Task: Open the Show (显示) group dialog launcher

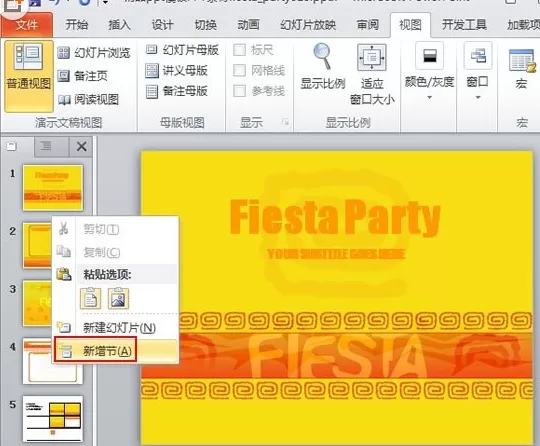Action: pyautogui.click(x=285, y=122)
